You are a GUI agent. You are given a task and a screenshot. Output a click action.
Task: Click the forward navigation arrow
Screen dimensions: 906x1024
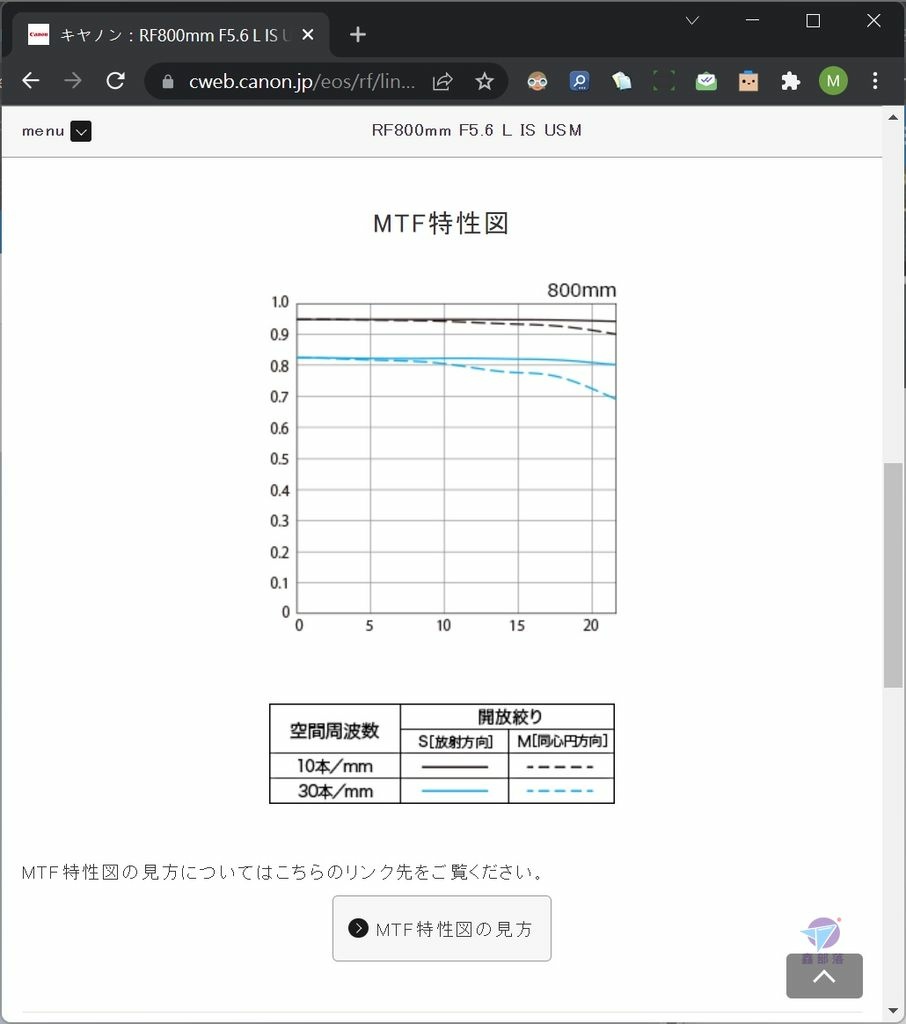coord(73,81)
